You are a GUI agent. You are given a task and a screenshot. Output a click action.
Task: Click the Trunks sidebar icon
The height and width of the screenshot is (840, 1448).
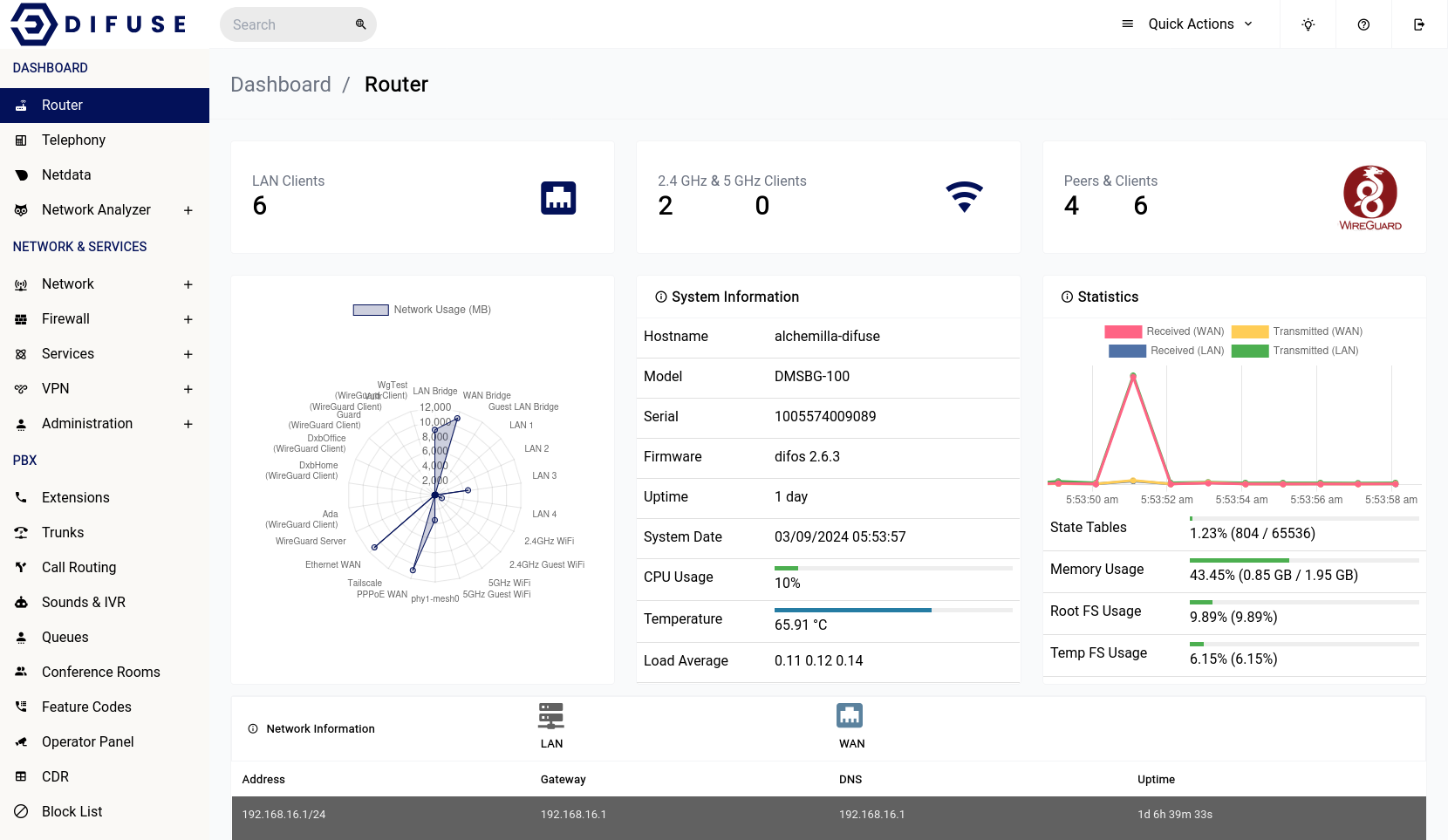21,533
